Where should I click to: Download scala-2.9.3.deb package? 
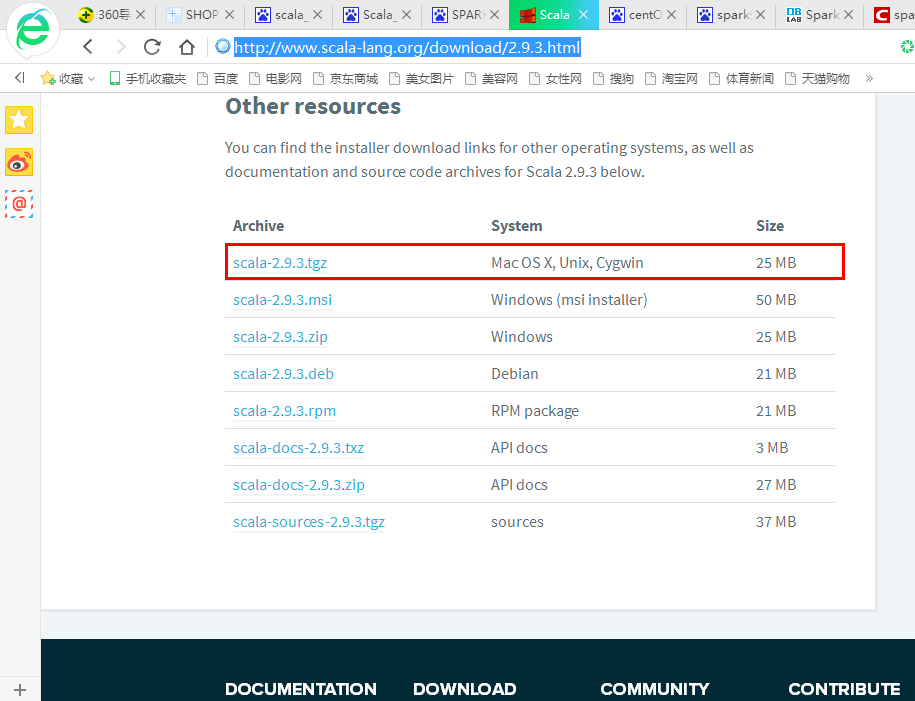pyautogui.click(x=283, y=374)
